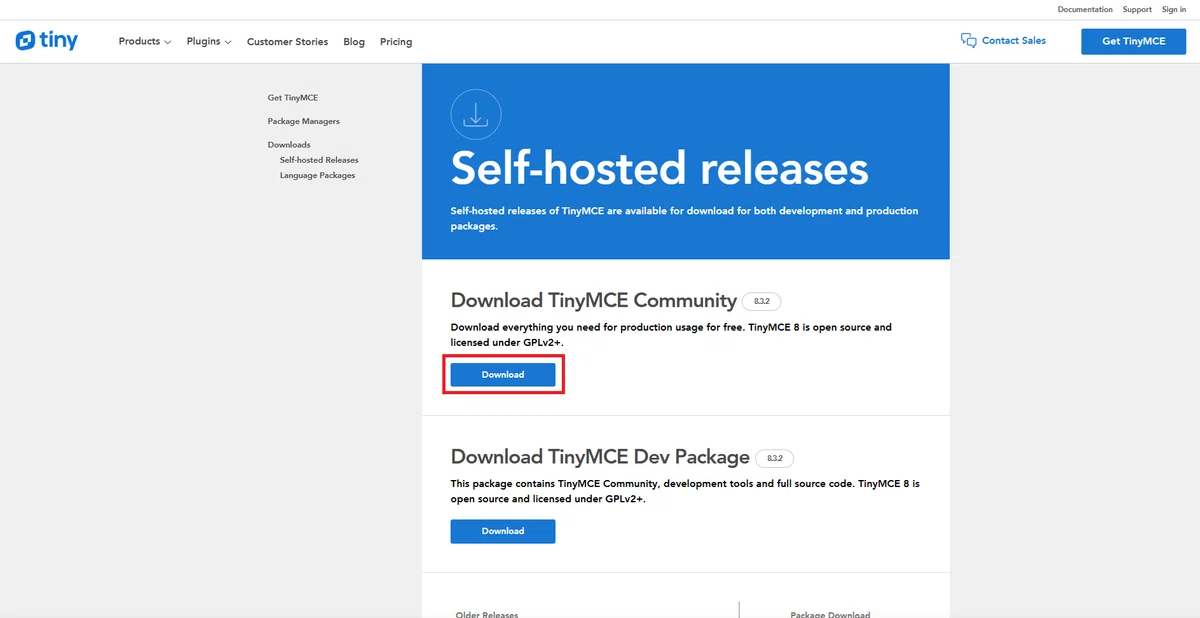Click the tiny logo in header

47,41
